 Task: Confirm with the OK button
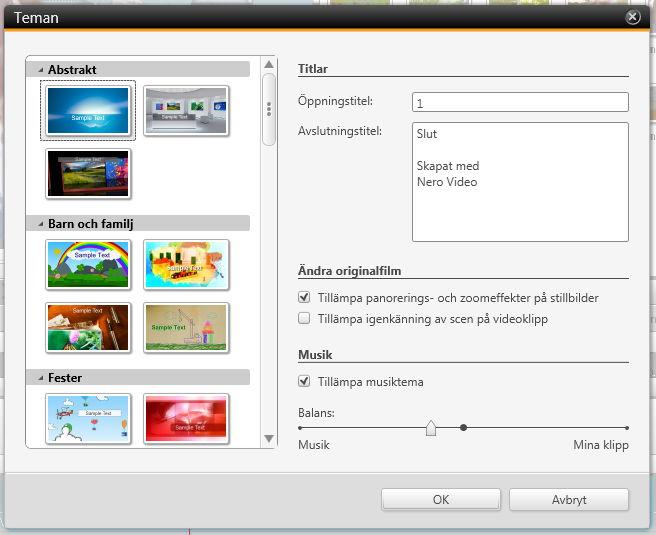click(441, 499)
